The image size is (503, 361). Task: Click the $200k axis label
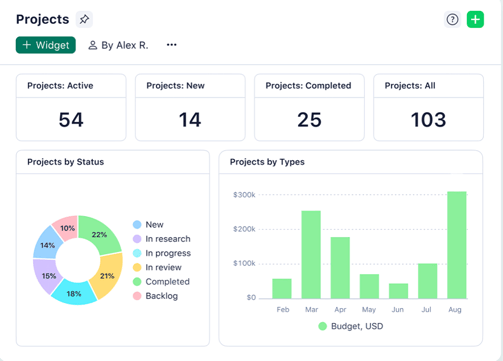click(x=244, y=229)
